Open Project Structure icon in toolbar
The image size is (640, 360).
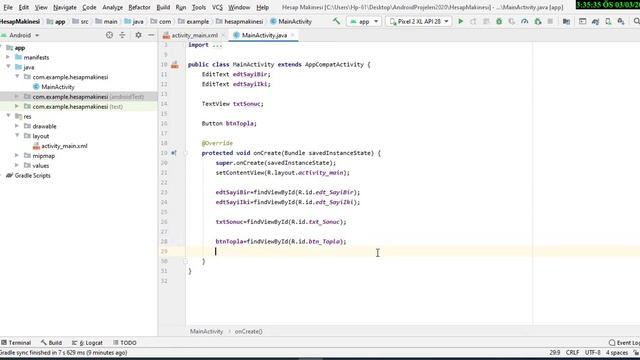(566, 21)
